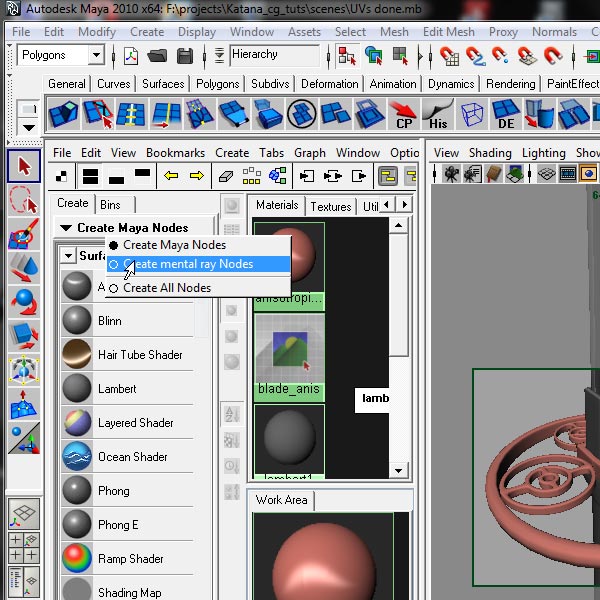Switch to the Bins tab
Image resolution: width=600 pixels, height=600 pixels.
[x=111, y=205]
